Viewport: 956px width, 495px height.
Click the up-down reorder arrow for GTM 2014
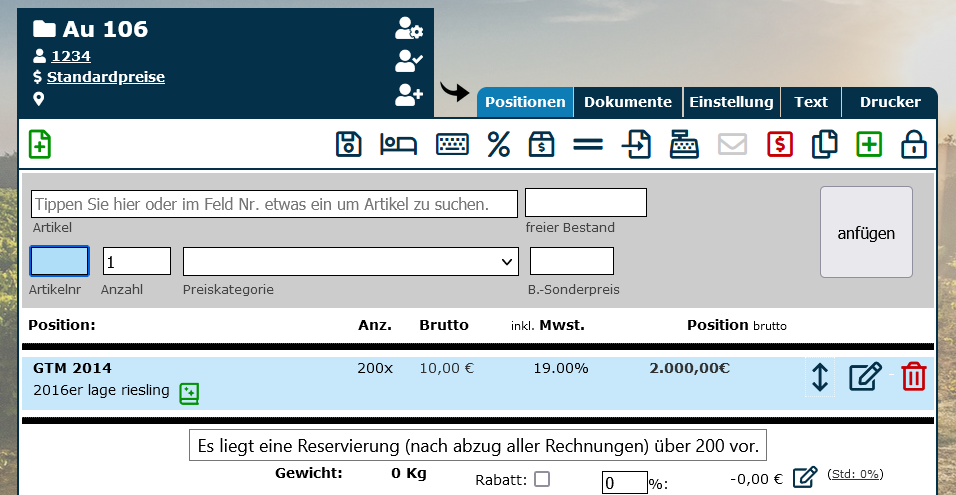pyautogui.click(x=820, y=377)
